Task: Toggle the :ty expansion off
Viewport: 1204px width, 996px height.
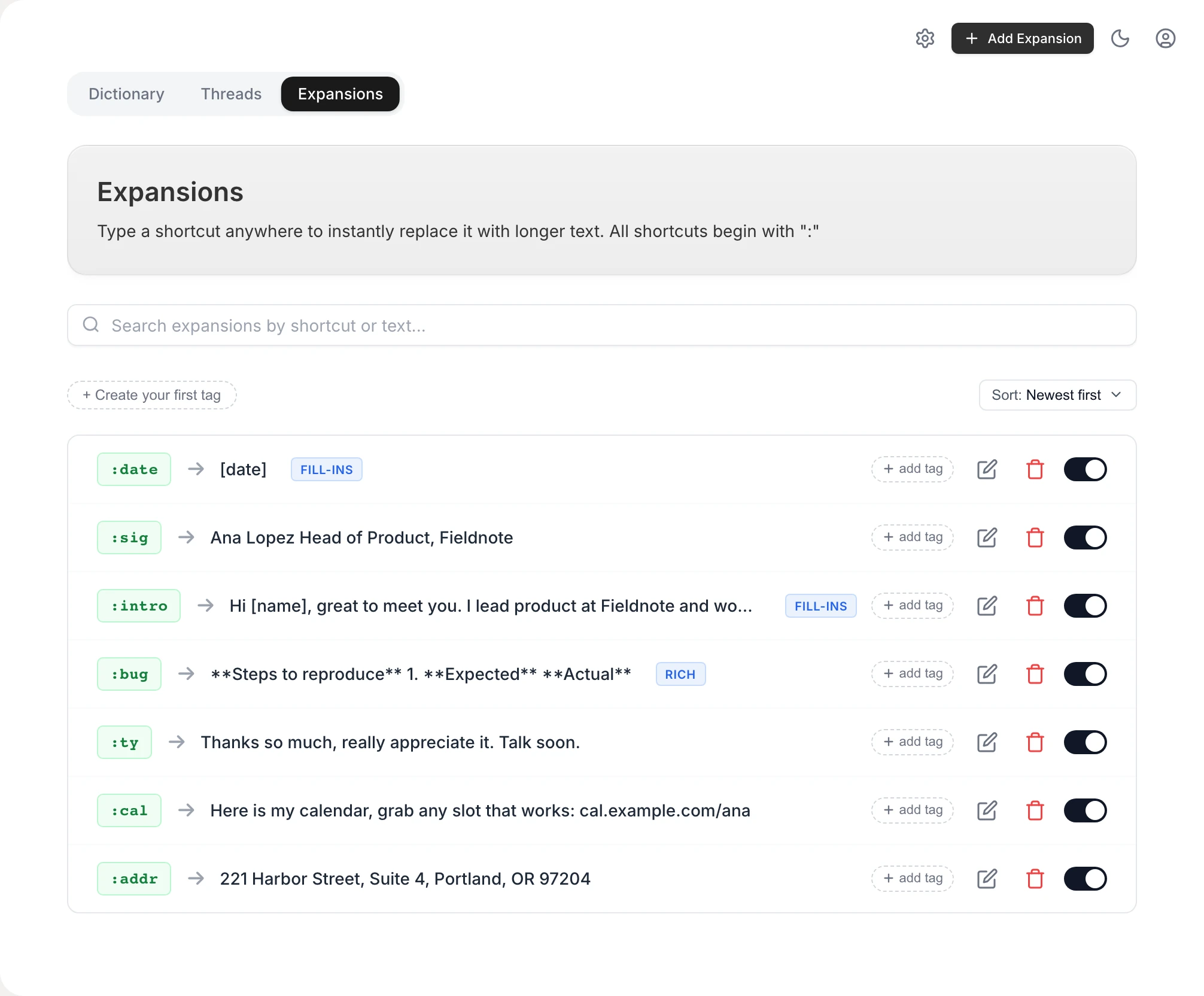Action: pyautogui.click(x=1085, y=742)
